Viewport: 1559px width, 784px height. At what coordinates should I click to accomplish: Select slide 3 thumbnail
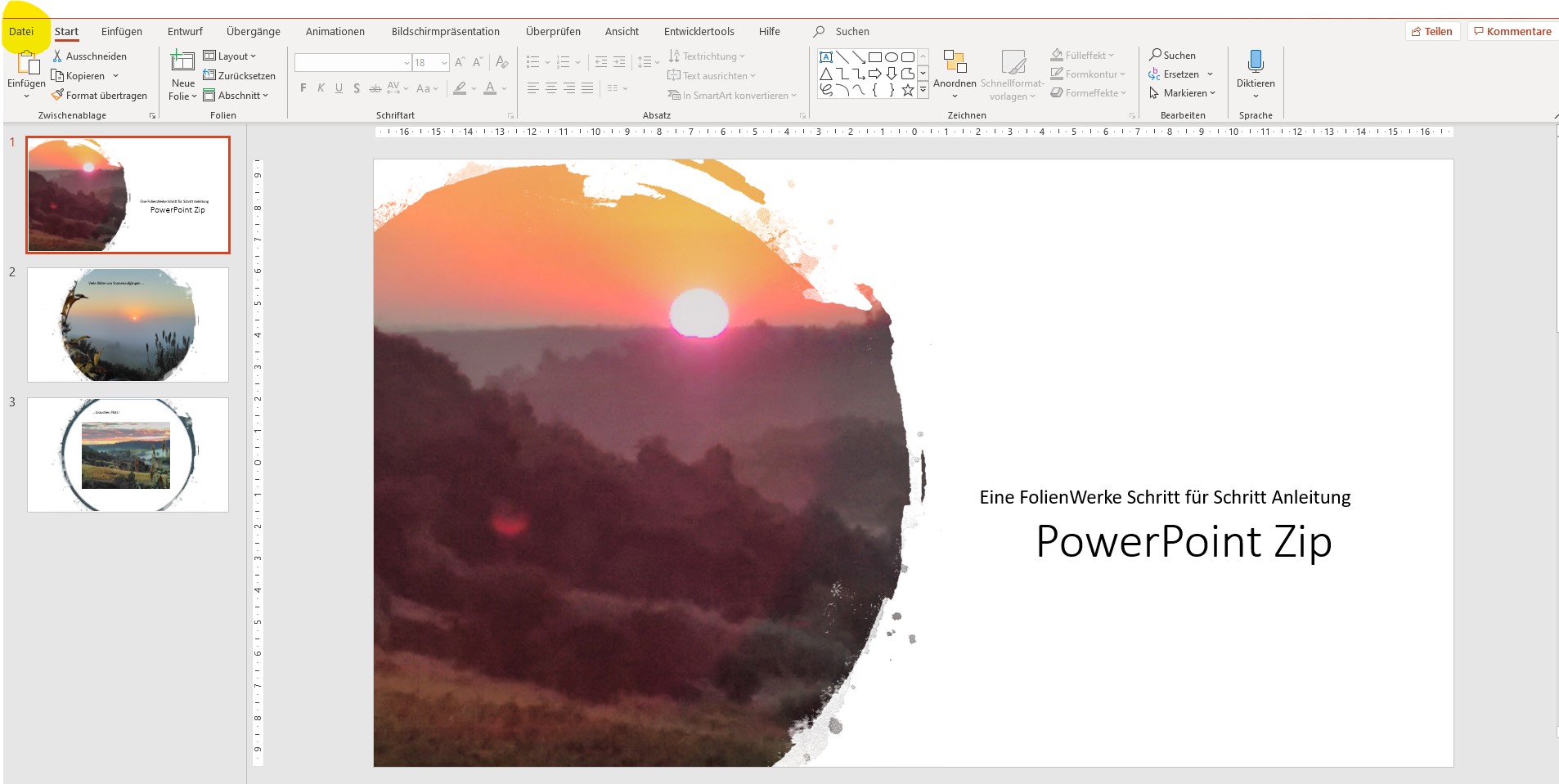click(128, 455)
